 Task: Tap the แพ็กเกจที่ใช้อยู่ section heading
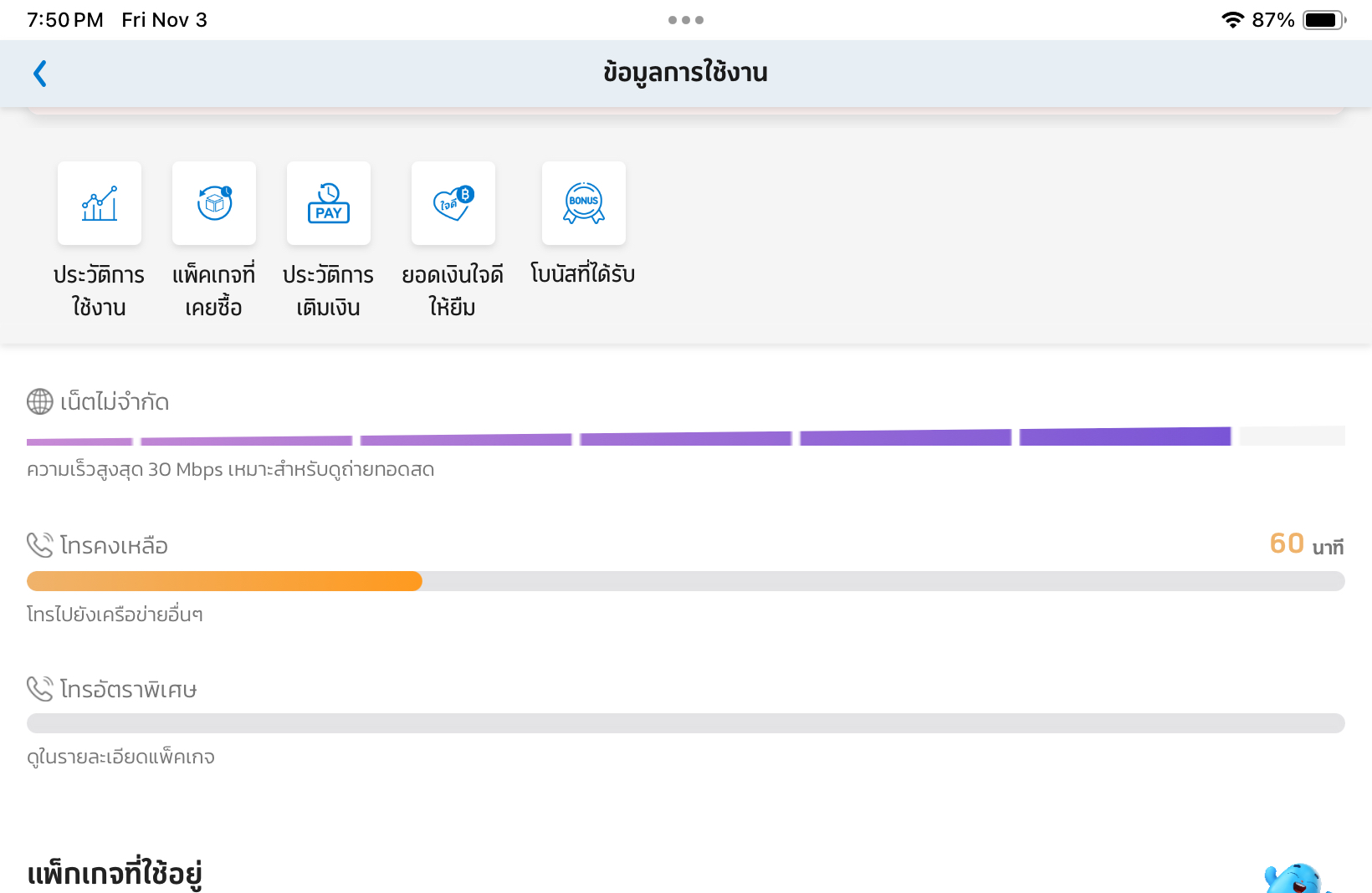point(115,874)
